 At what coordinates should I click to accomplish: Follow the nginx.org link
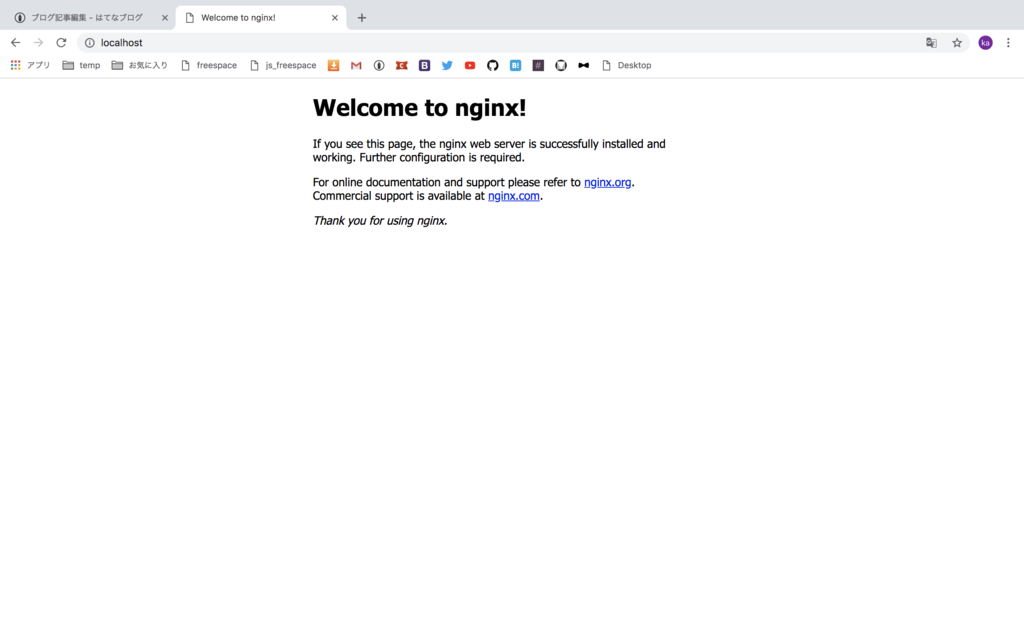[x=607, y=182]
